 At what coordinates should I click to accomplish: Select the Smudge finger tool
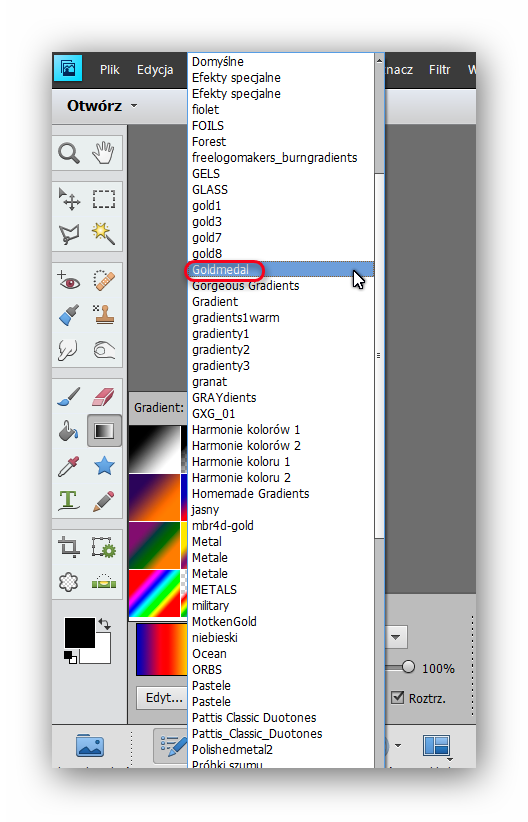(68, 350)
